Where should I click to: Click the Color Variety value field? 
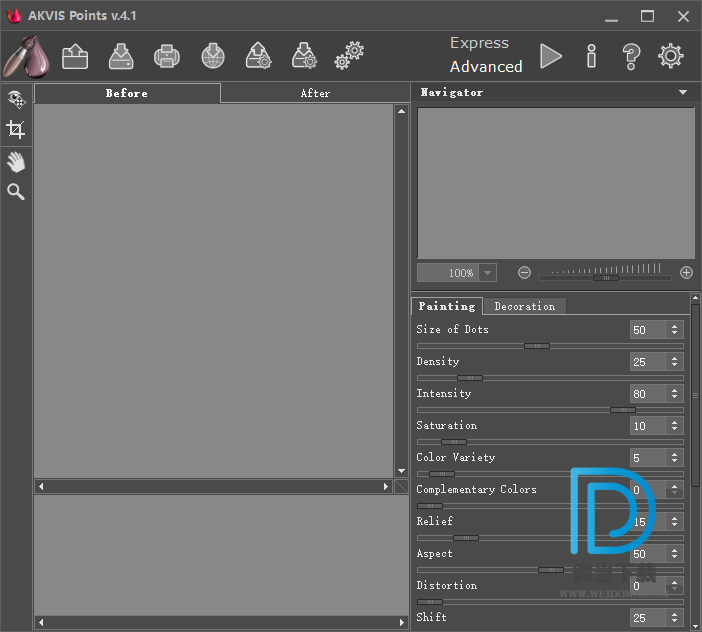point(648,458)
